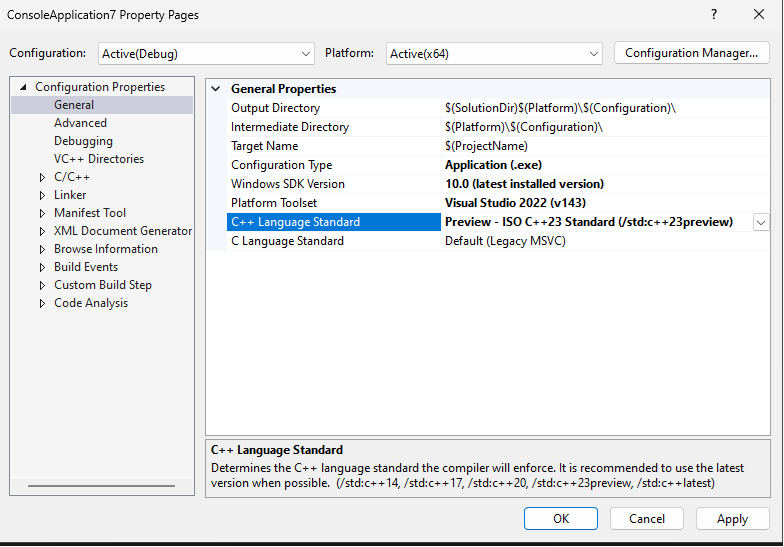Click the Application (.exe) value

click(x=494, y=165)
